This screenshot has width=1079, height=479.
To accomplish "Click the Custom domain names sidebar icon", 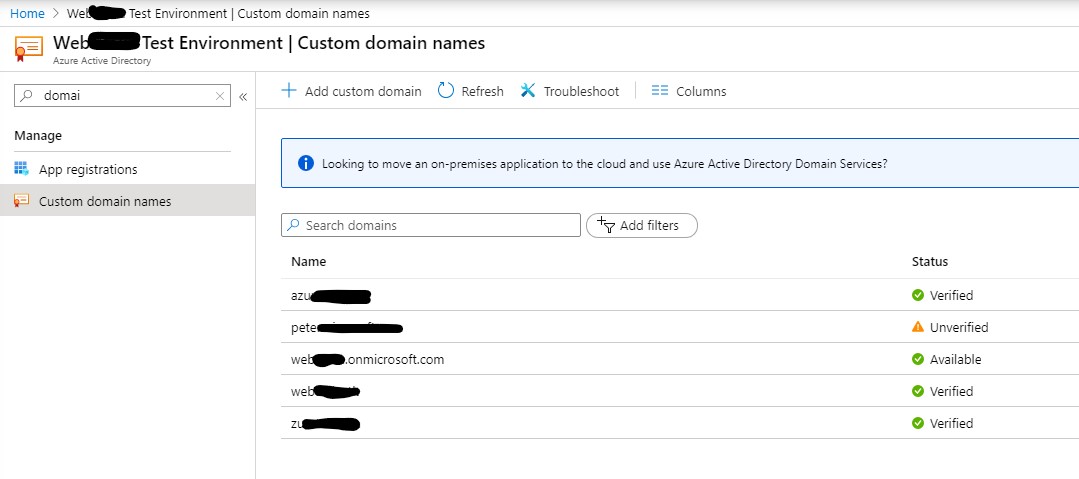I will point(21,201).
